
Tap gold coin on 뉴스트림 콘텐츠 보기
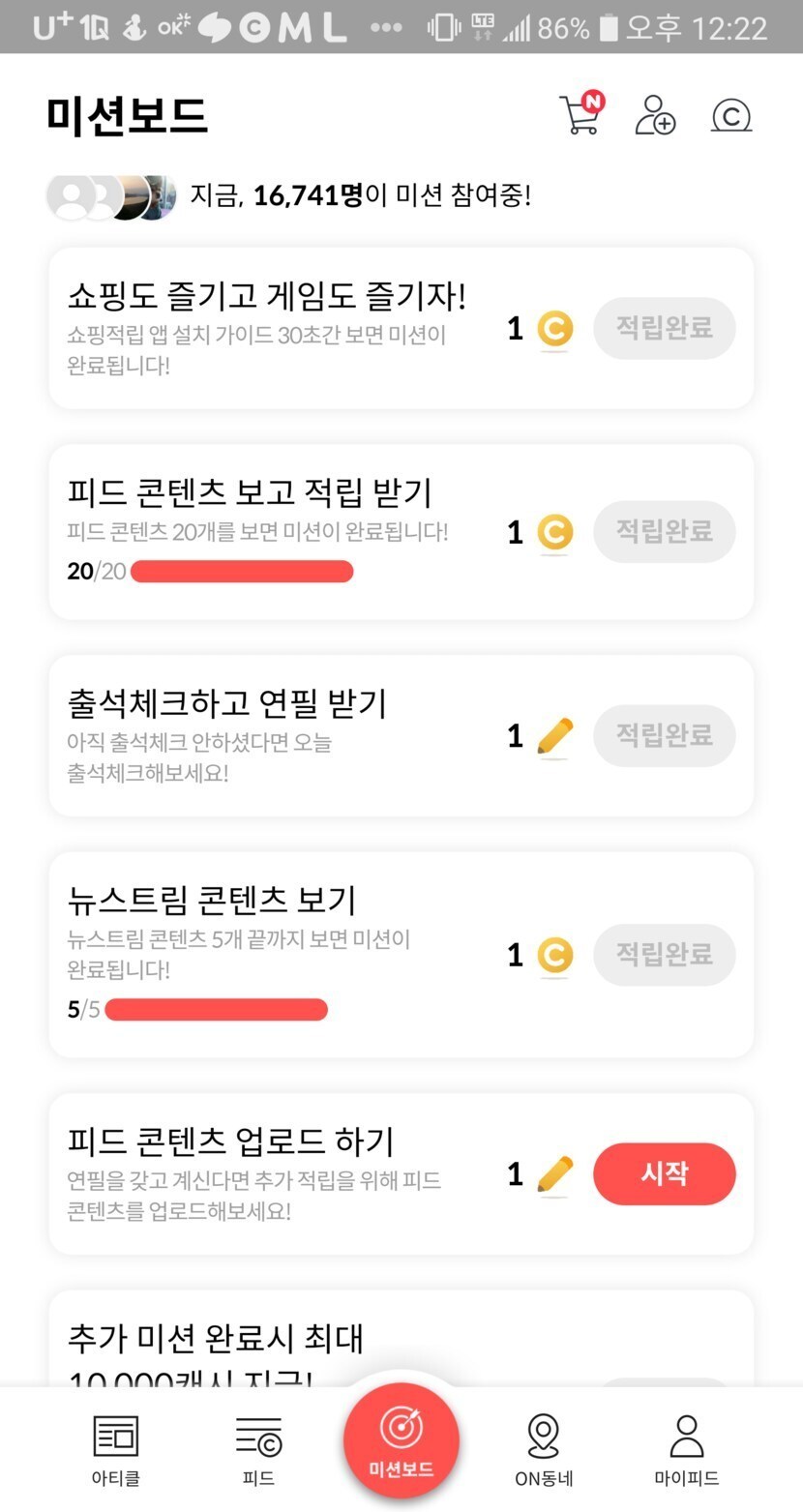pos(554,956)
